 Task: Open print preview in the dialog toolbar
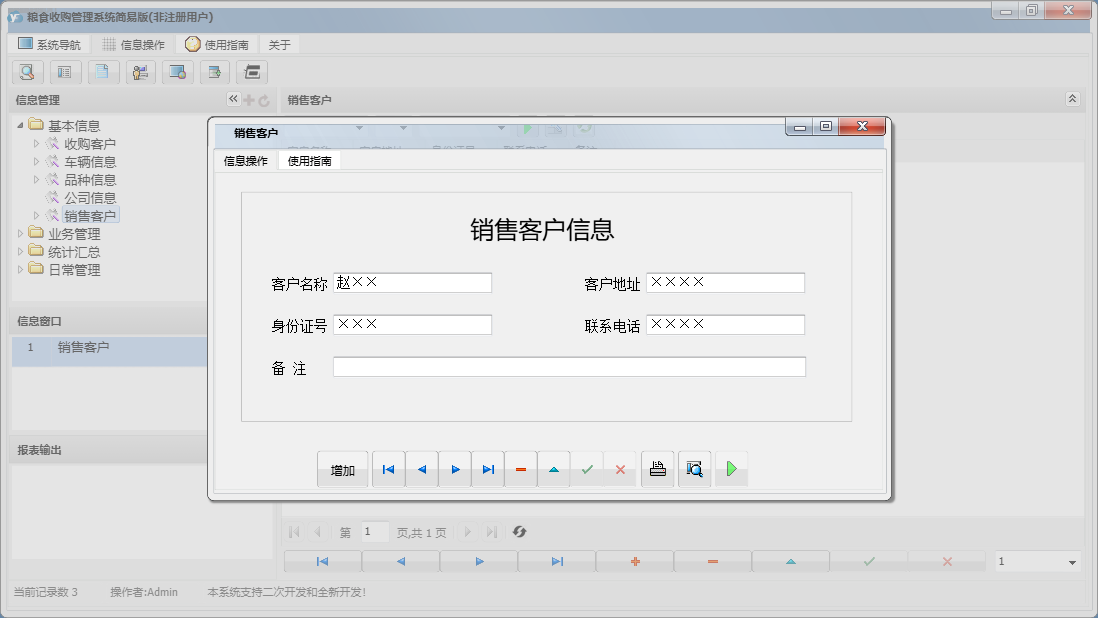[x=694, y=468]
